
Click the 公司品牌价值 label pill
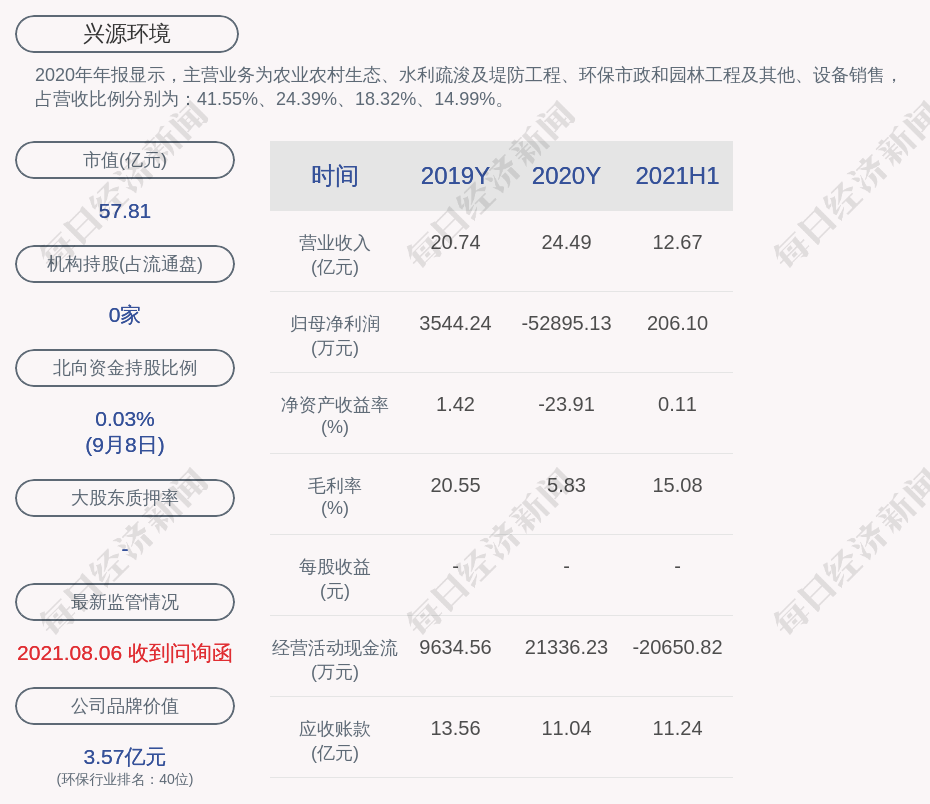pos(125,706)
